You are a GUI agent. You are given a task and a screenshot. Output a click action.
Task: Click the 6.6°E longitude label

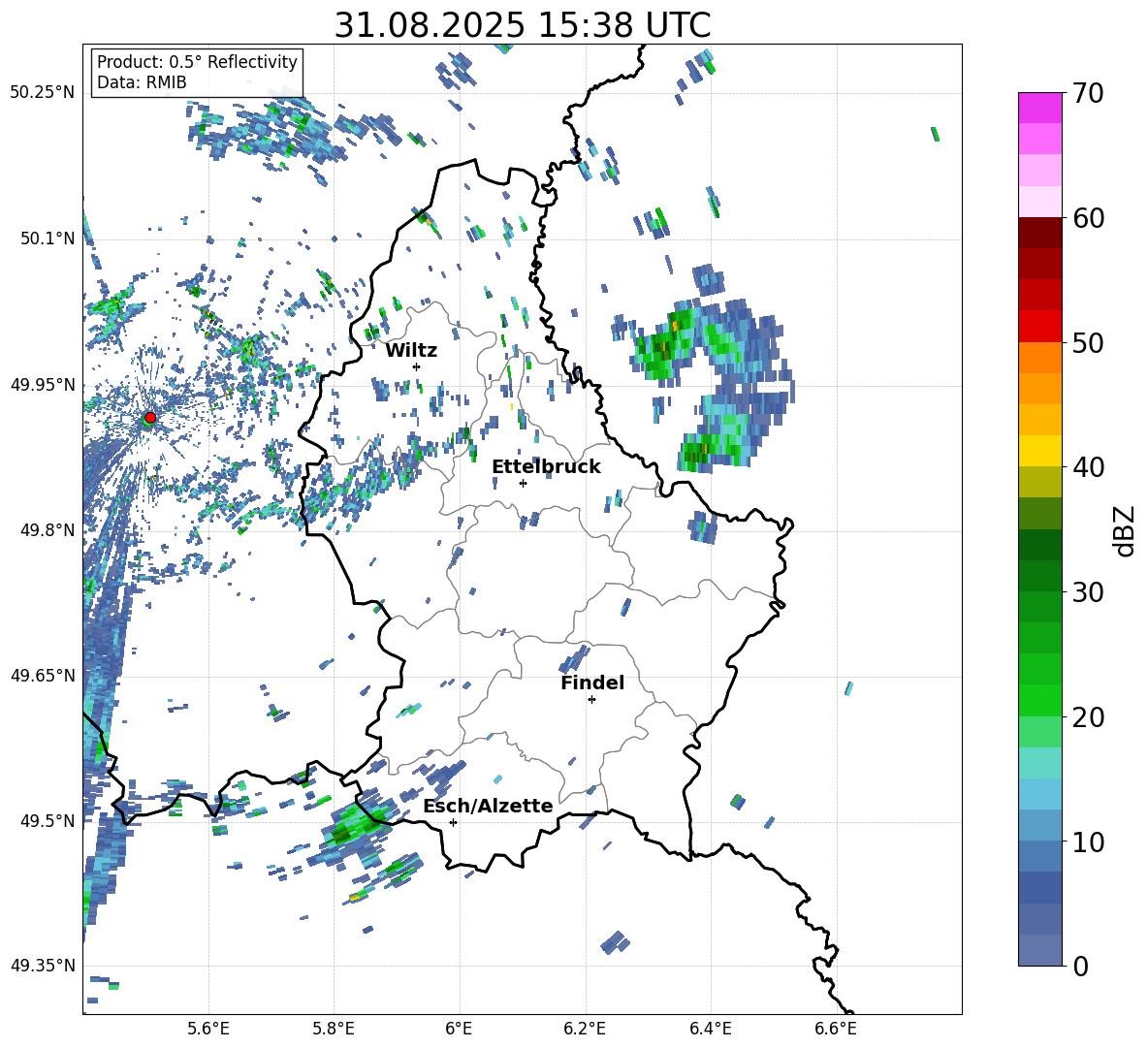pyautogui.click(x=836, y=1029)
